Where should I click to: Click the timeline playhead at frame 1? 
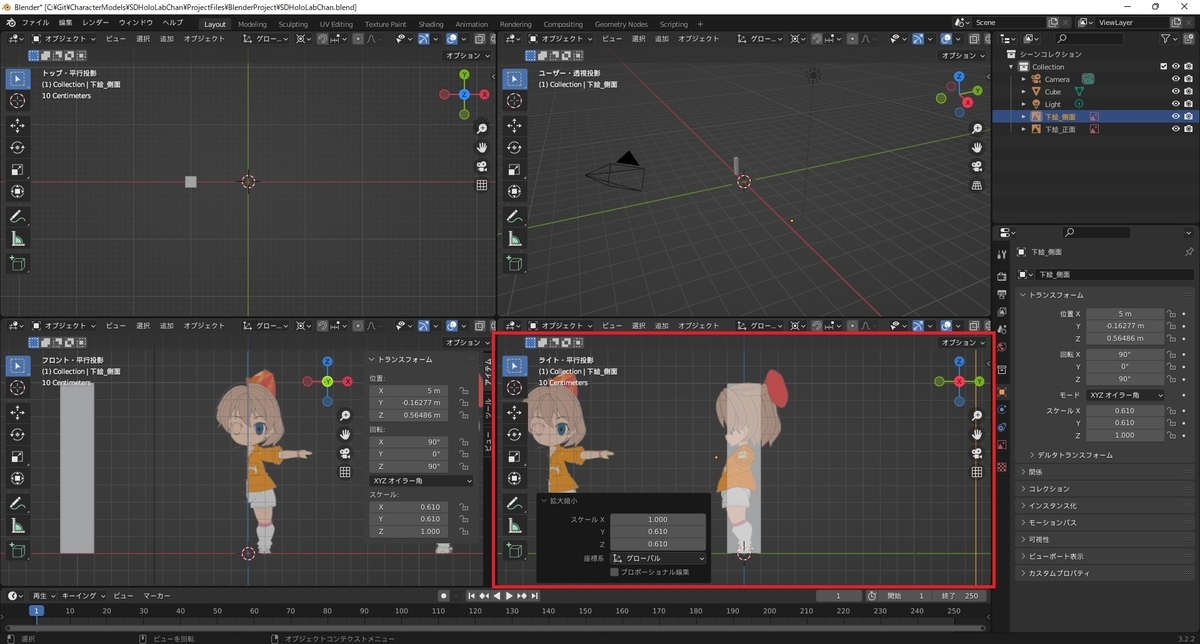[x=36, y=610]
